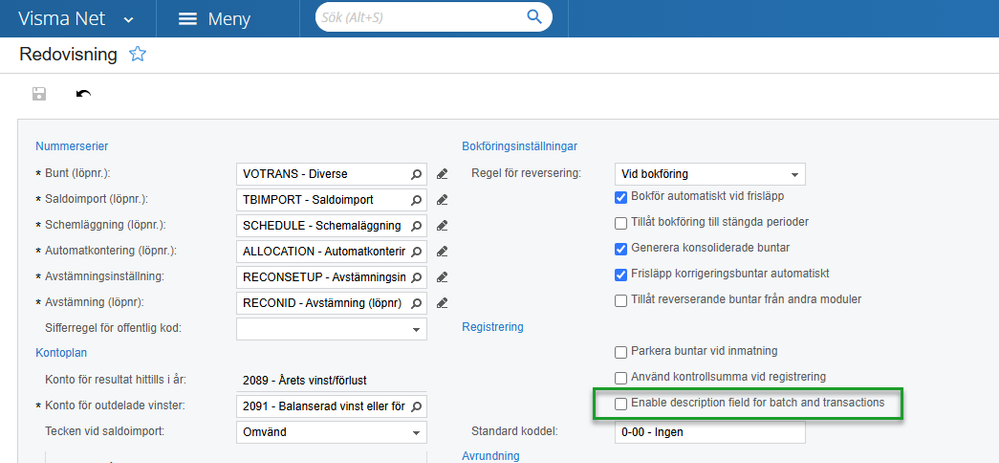Edit Saldoimport number series with pencil
Viewport: 999px width, 463px height.
pyautogui.click(x=442, y=200)
